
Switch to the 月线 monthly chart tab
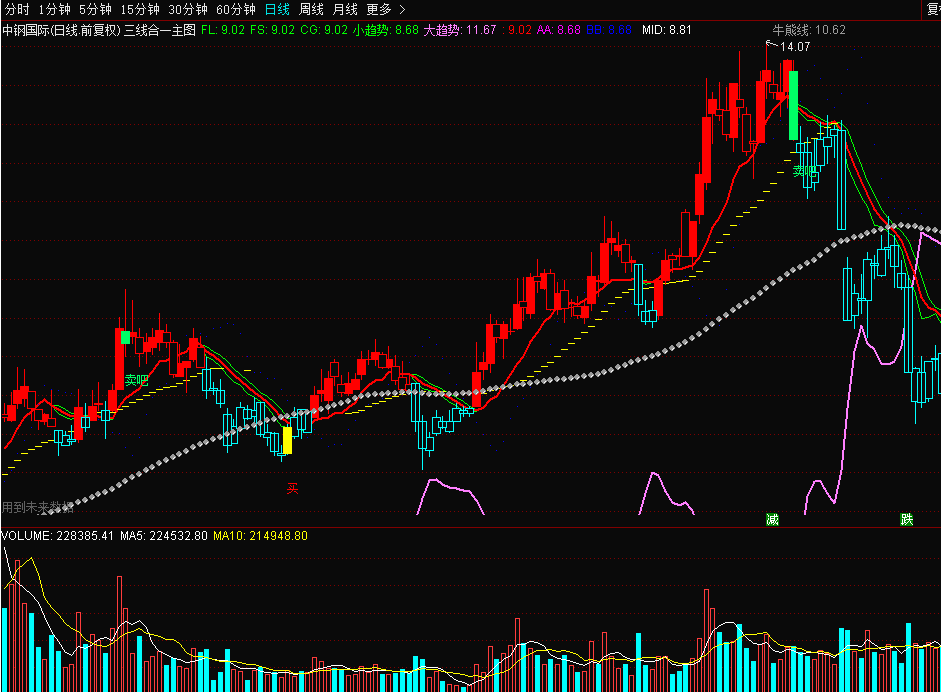click(345, 10)
